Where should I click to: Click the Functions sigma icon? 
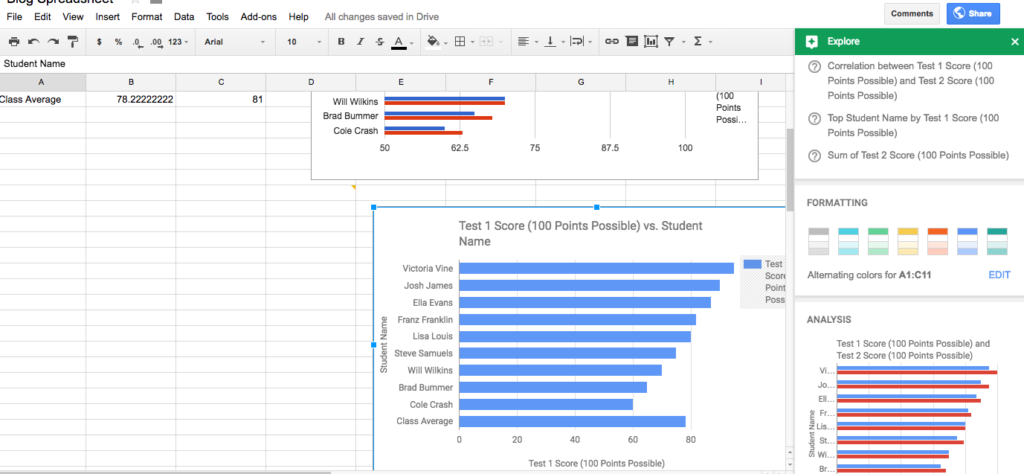697,42
